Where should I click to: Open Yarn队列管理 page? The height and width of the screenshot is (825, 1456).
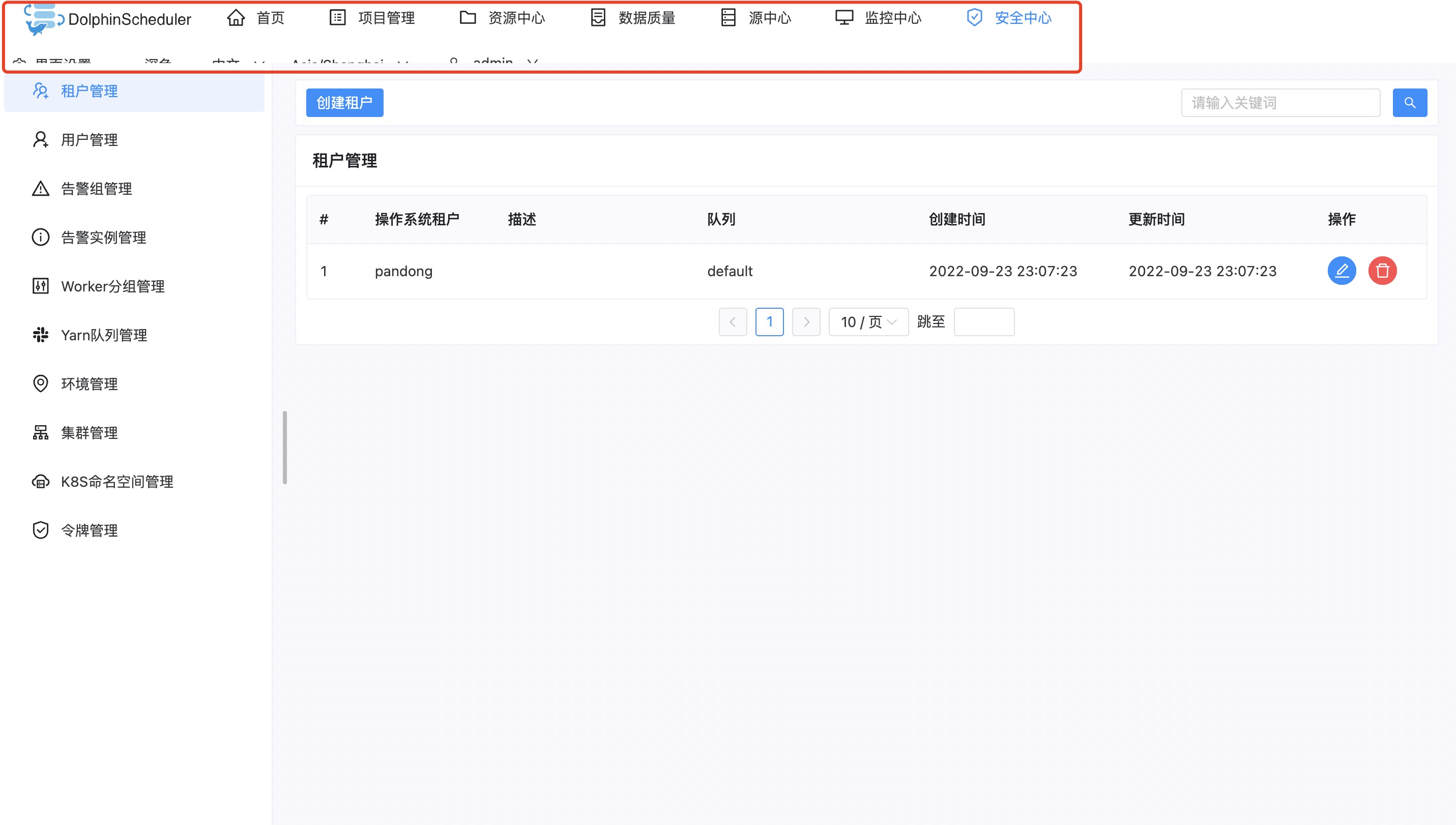[x=104, y=335]
